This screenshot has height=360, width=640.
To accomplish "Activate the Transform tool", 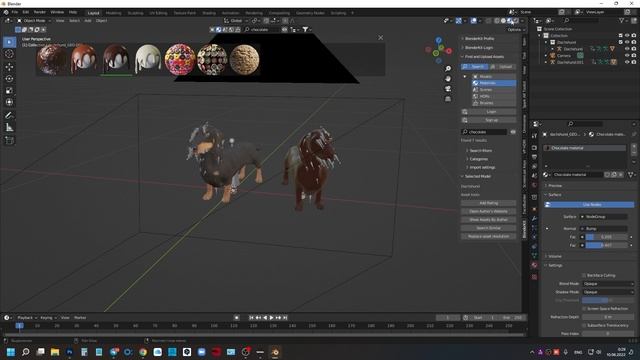I will [9, 102].
